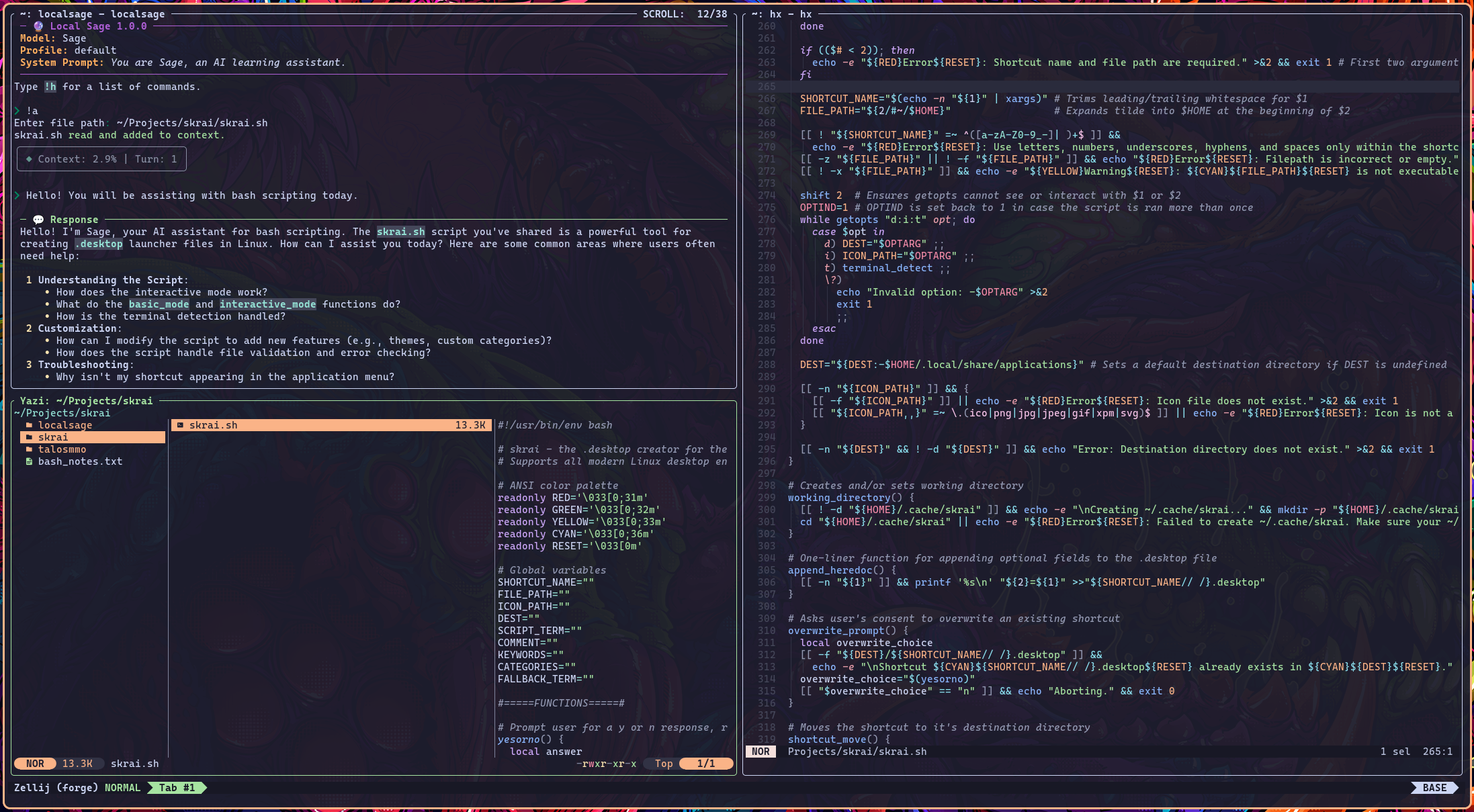Click the skrai folder icon in Yazi
The image size is (1474, 812).
(x=31, y=437)
